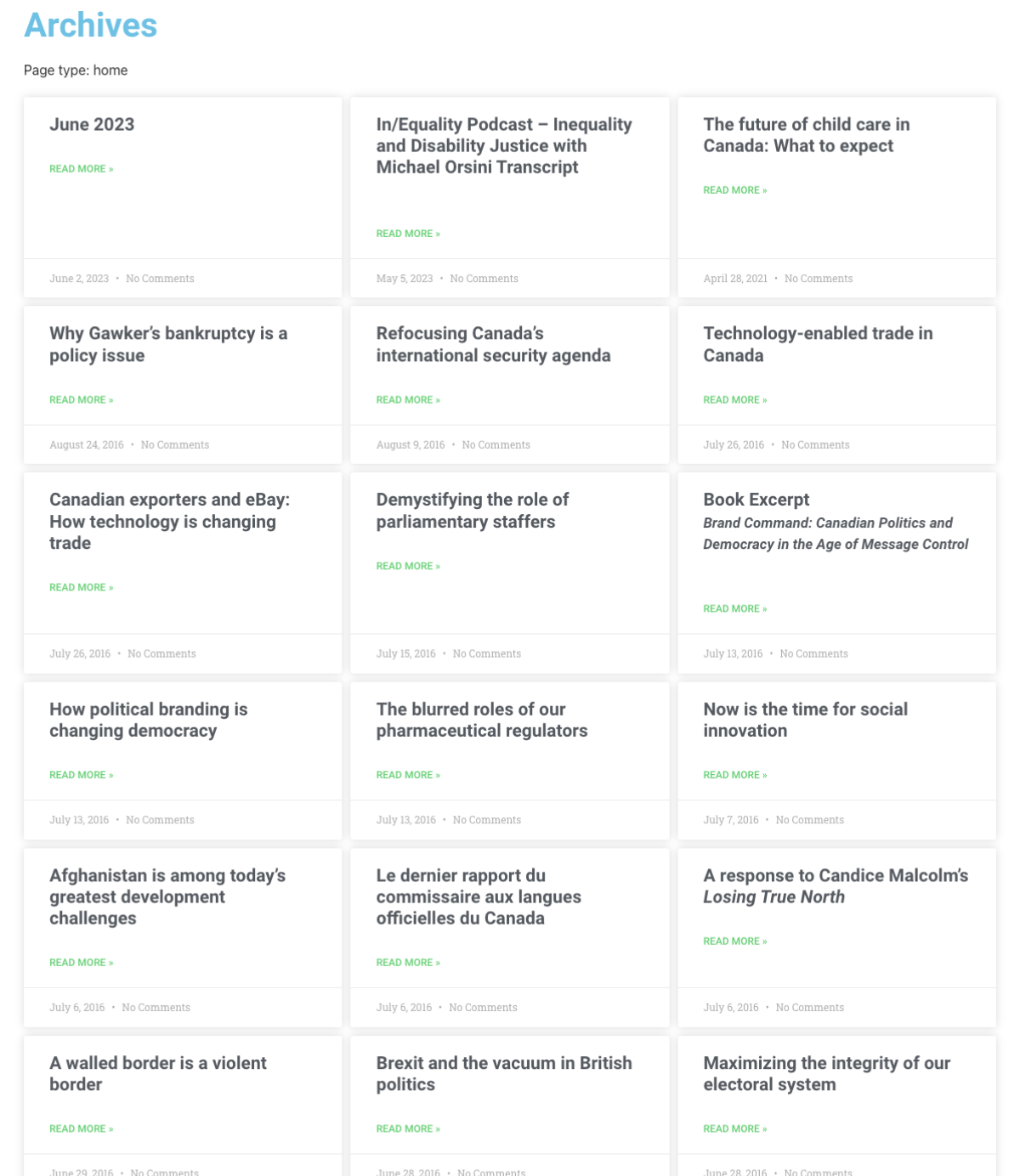The image size is (1020, 1176).
Task: Open Brexit and the vacuum article
Action: pos(504,1073)
